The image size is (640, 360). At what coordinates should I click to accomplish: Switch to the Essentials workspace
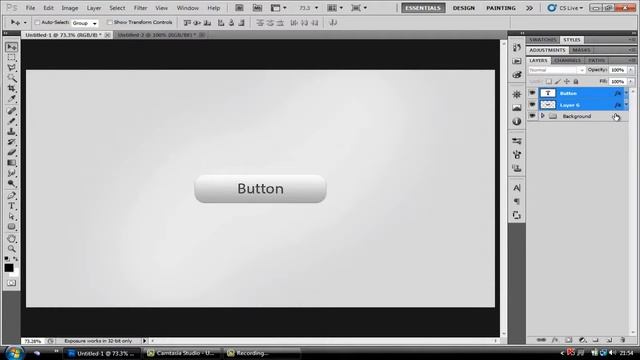click(x=423, y=8)
